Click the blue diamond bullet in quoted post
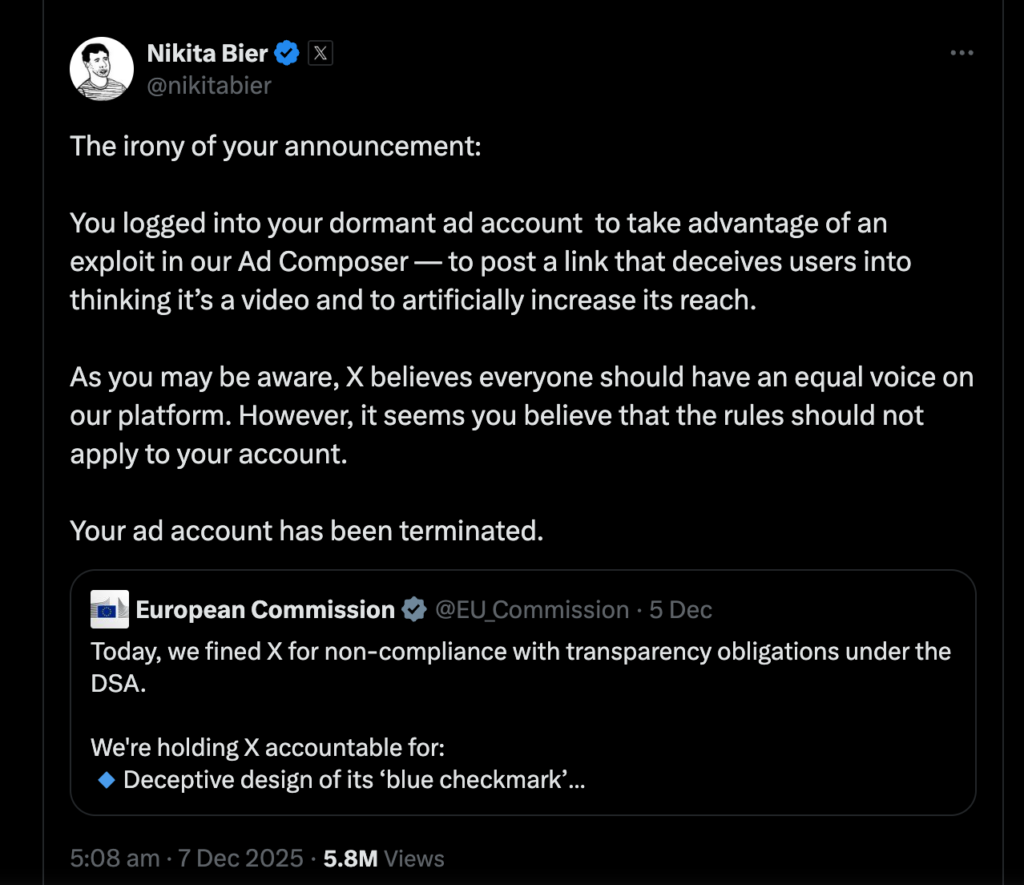The height and width of the screenshot is (885, 1024). 107,780
